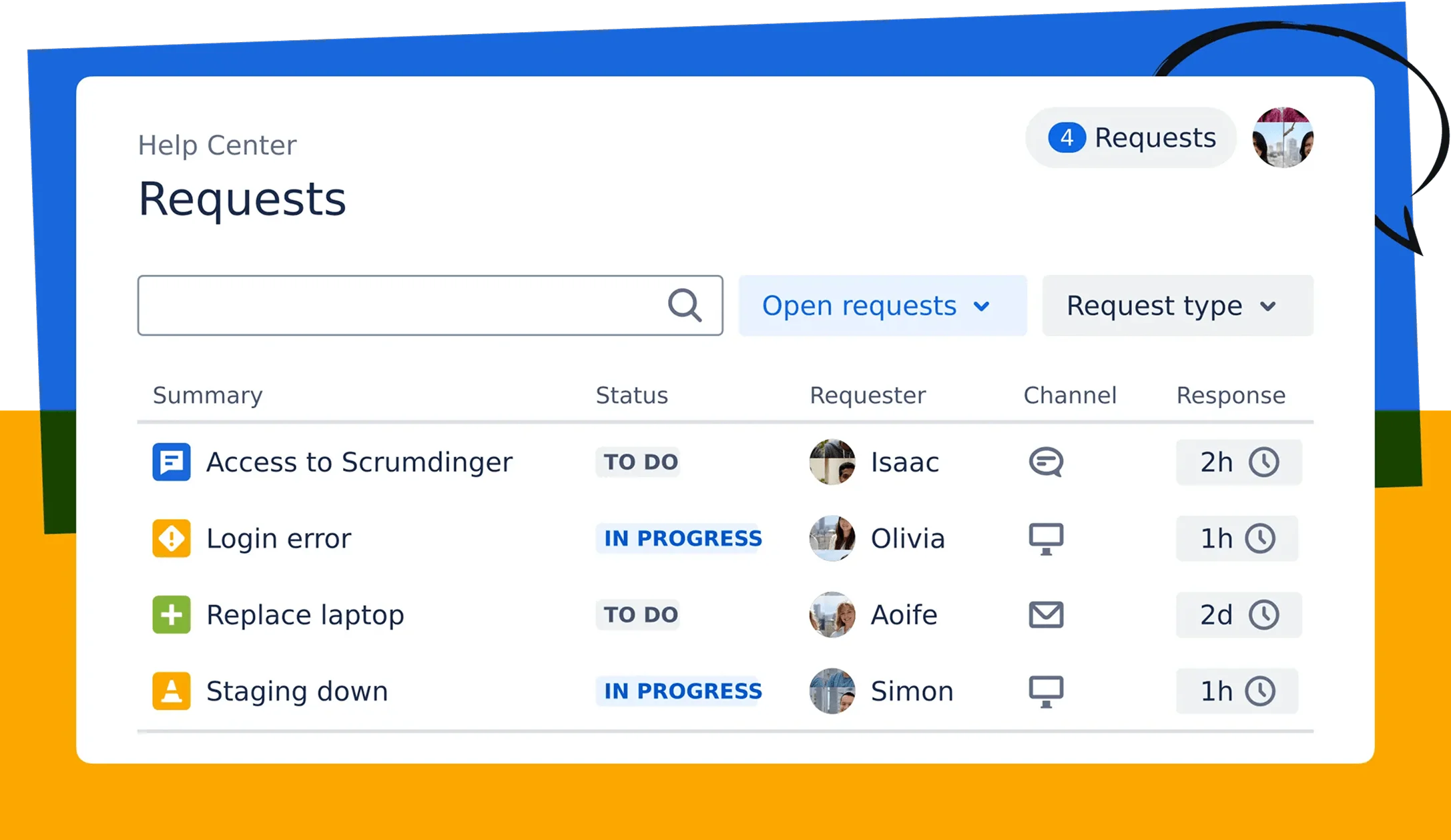This screenshot has height=840, width=1451.
Task: Sort by the Status column header
Action: pyautogui.click(x=631, y=395)
